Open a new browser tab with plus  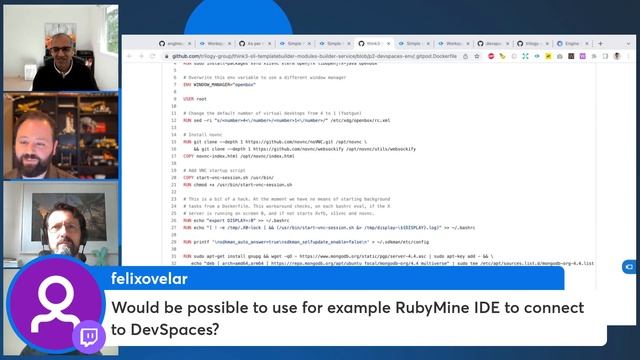(600, 43)
